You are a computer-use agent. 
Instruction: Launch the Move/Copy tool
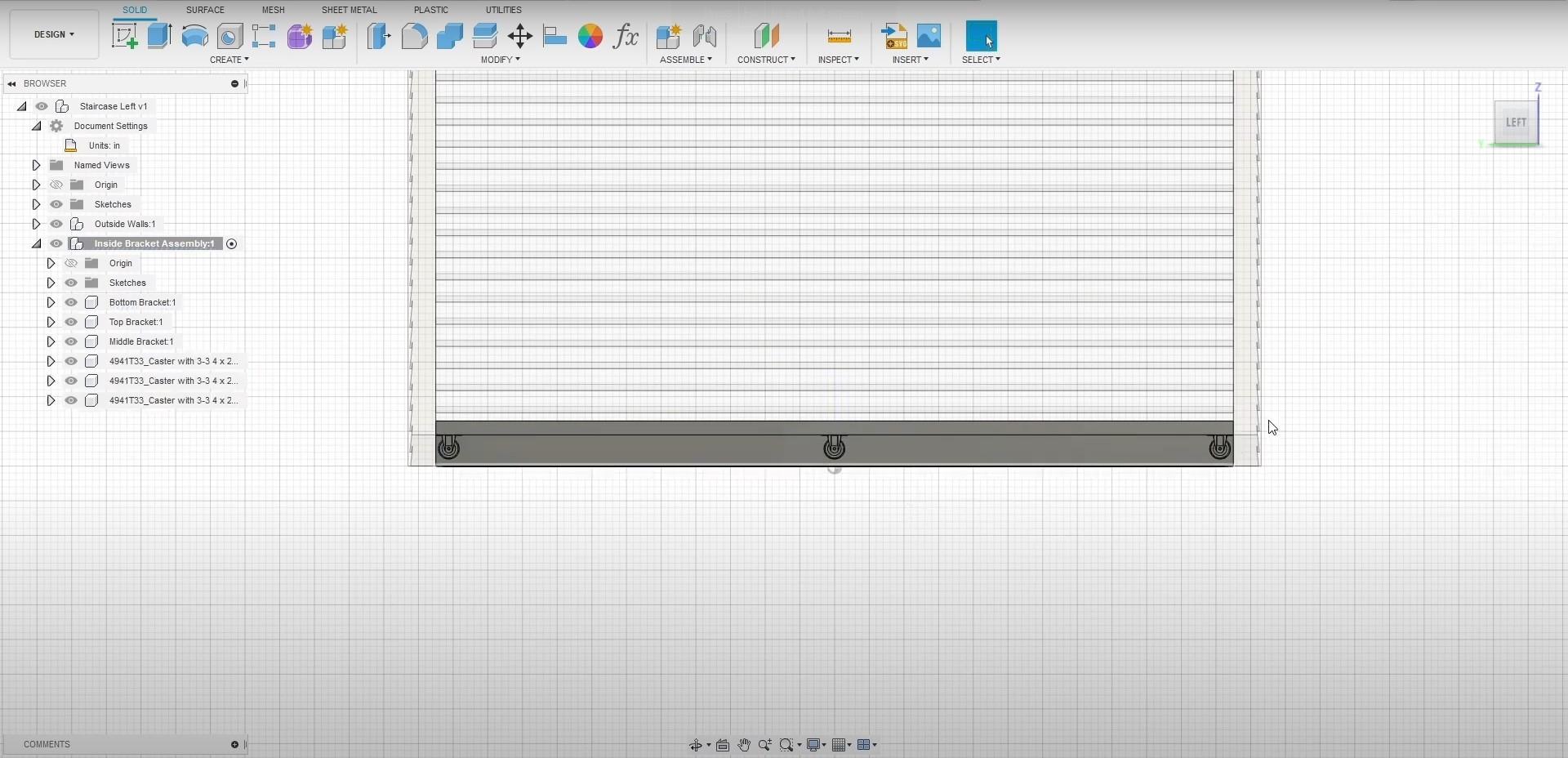[519, 36]
